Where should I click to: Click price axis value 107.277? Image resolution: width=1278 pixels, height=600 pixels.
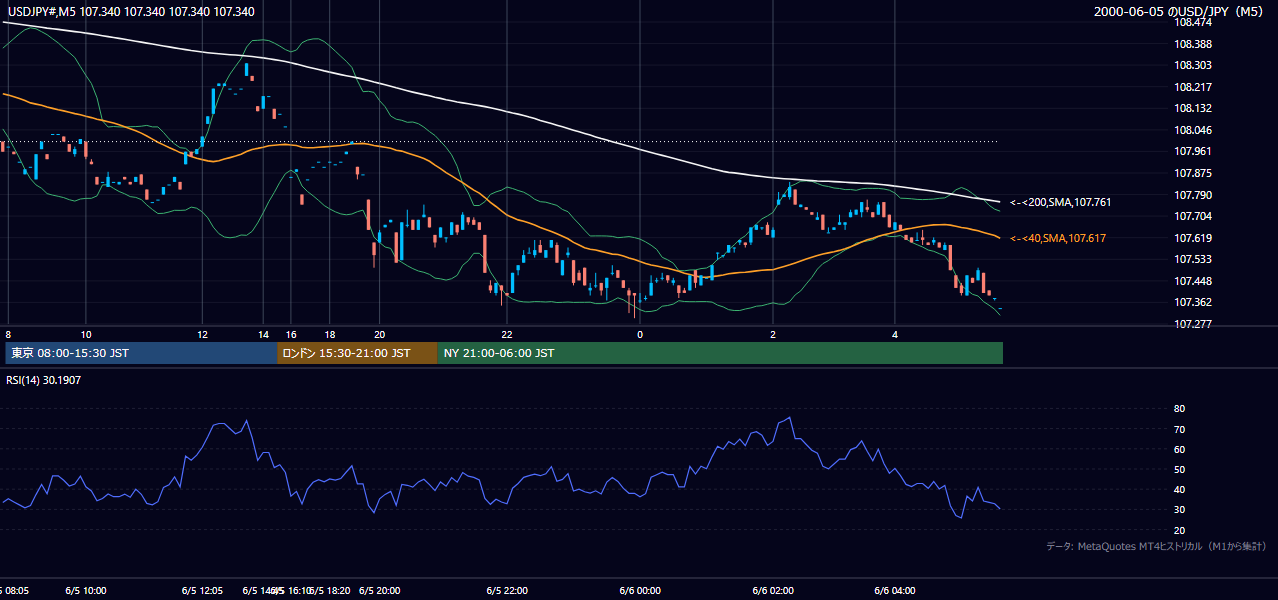point(1192,324)
